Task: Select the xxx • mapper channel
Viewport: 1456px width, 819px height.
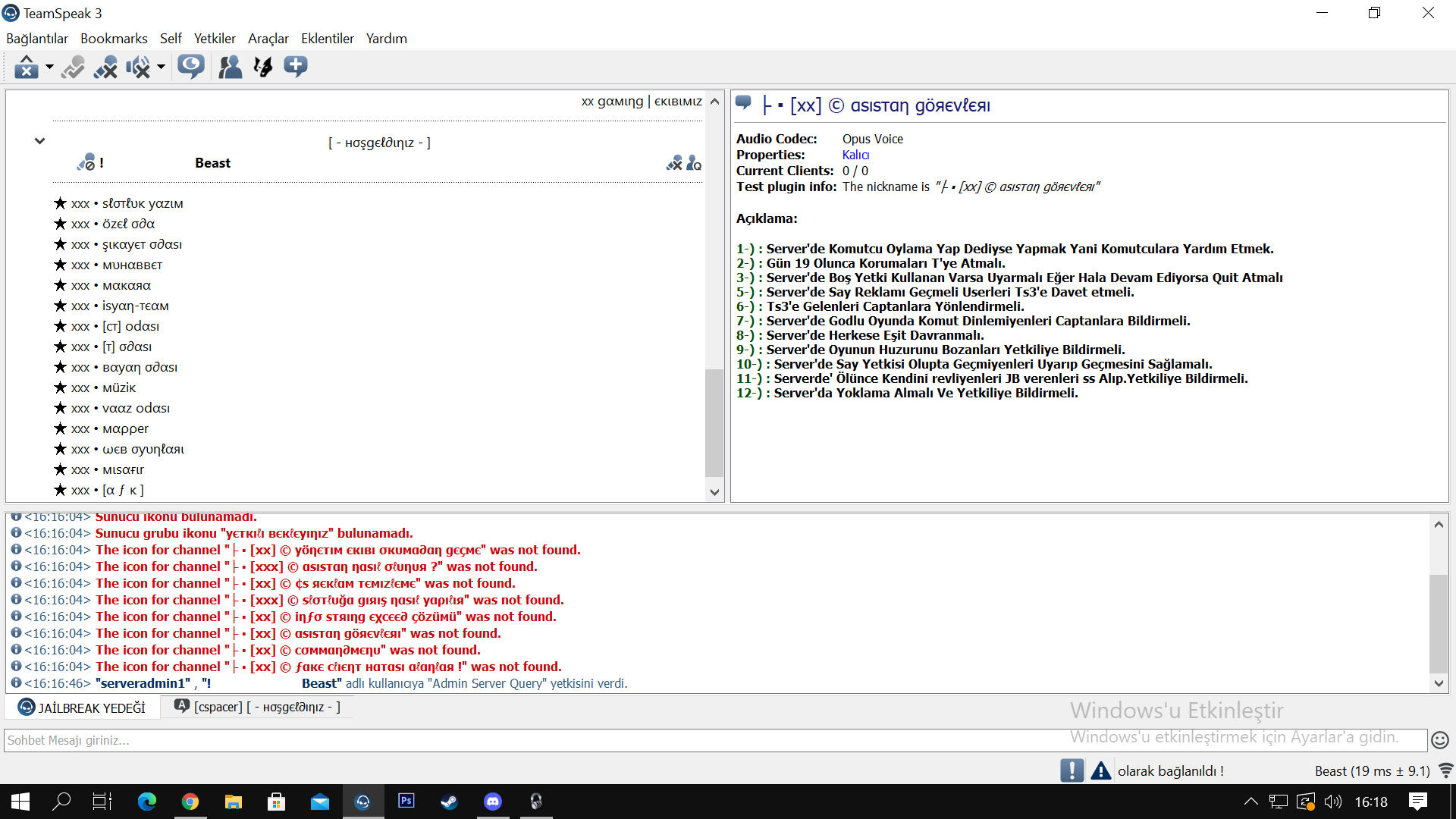Action: click(x=110, y=428)
